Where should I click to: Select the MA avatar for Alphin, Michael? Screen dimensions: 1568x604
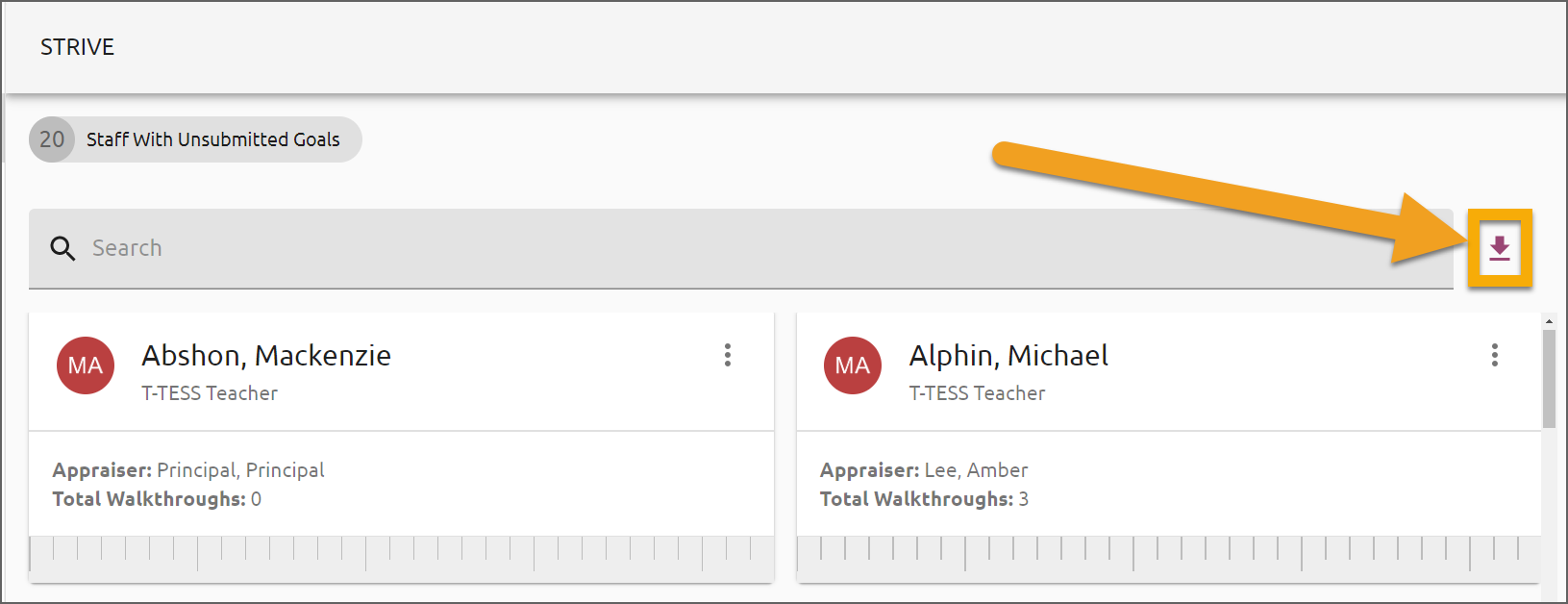(853, 365)
